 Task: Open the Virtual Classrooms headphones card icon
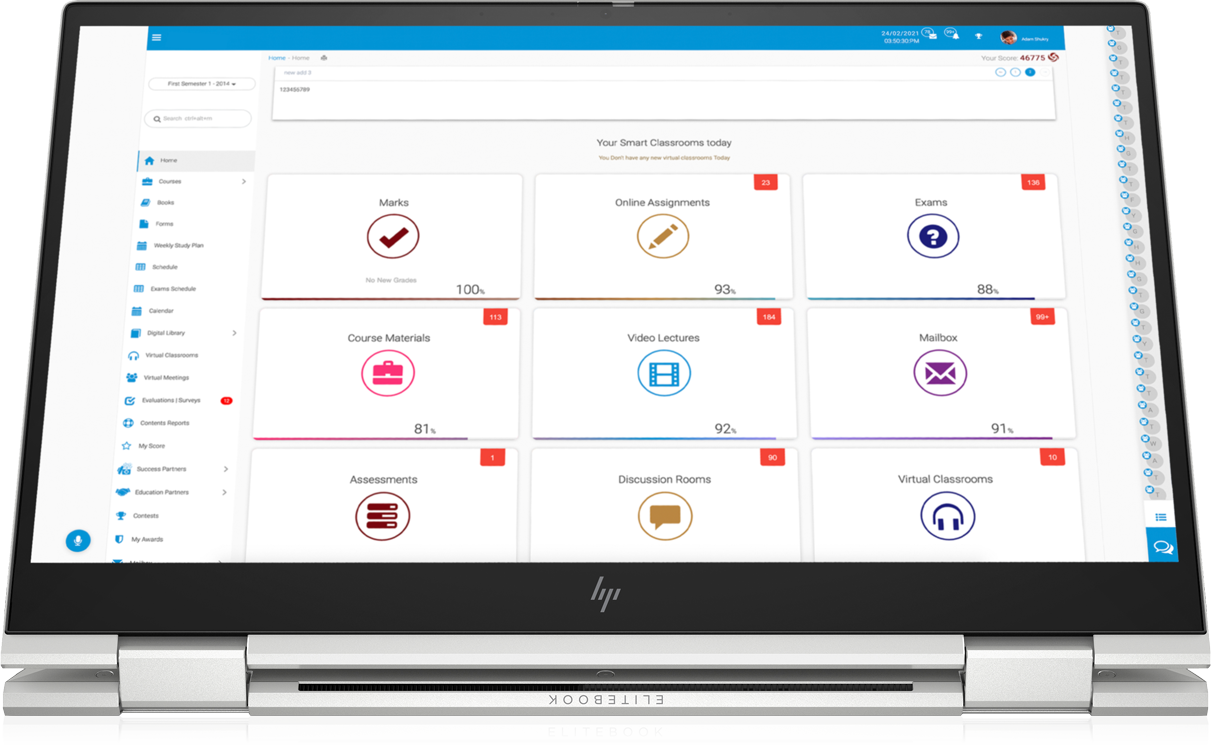point(947,516)
